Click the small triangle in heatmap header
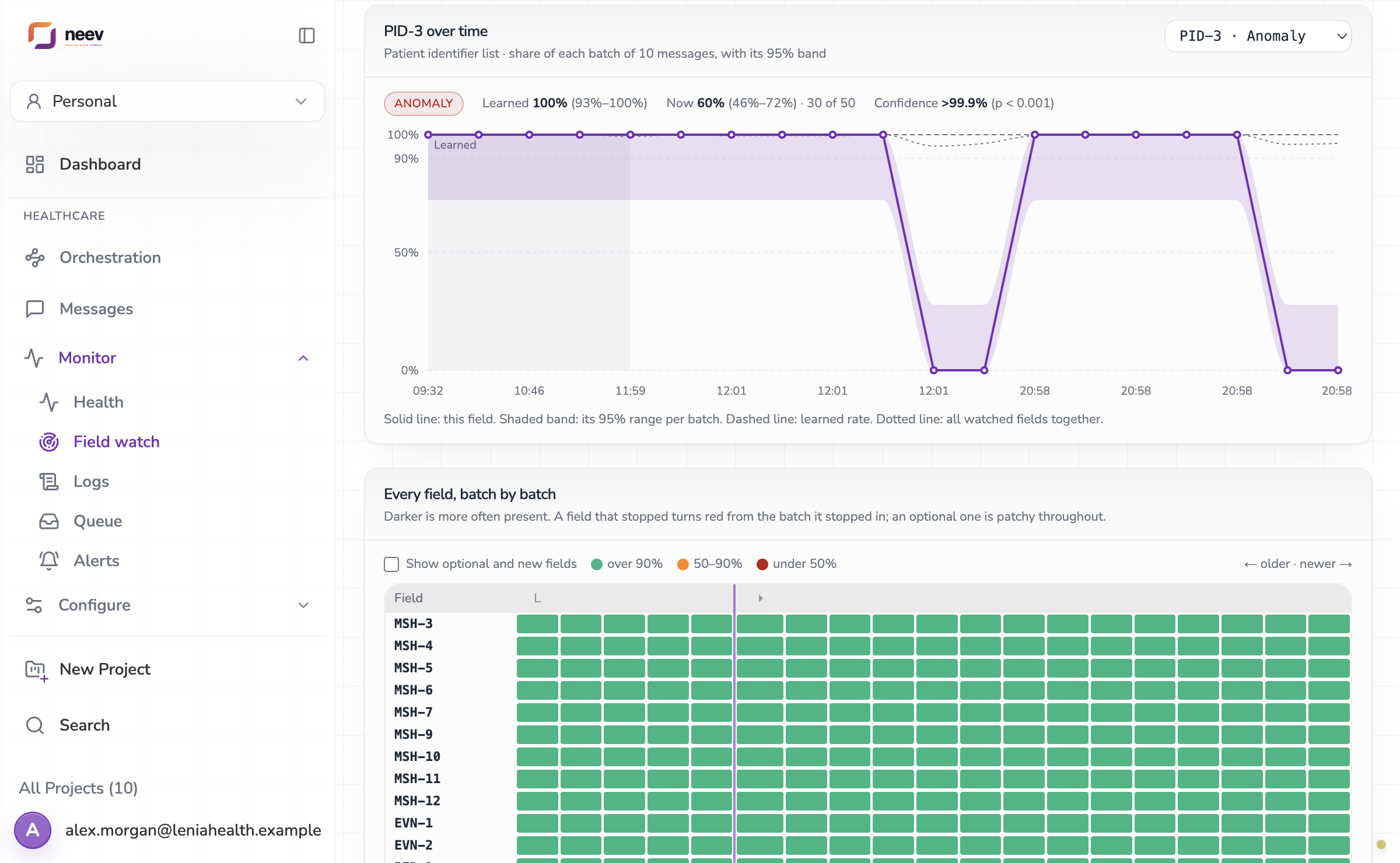Screen dimensions: 1400x863 point(760,598)
